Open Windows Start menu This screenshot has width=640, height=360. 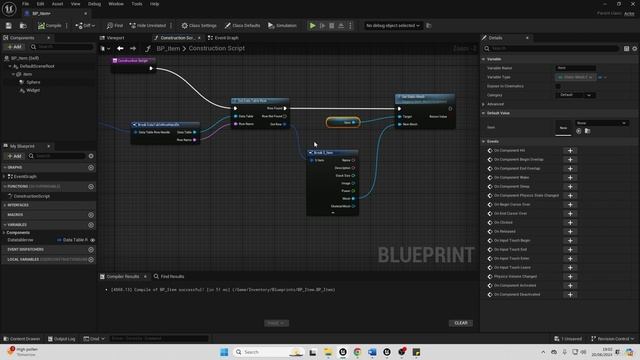[x=224, y=352]
